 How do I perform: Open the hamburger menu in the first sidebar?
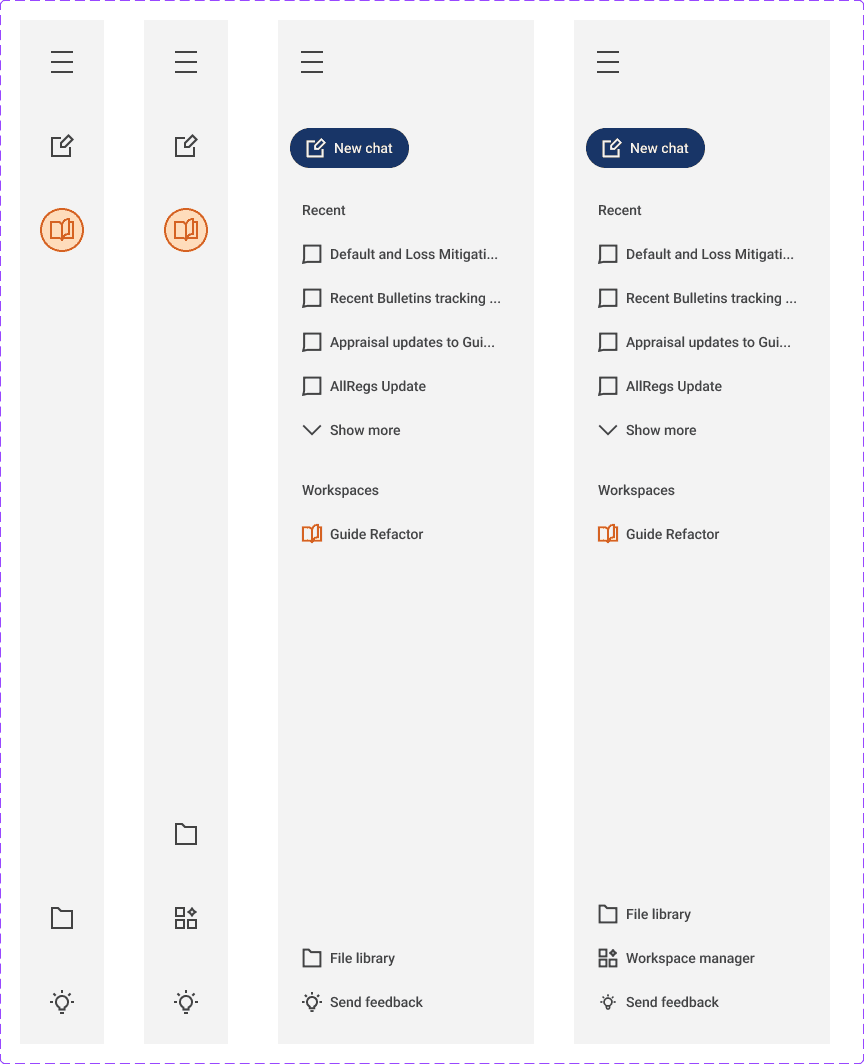click(x=62, y=62)
